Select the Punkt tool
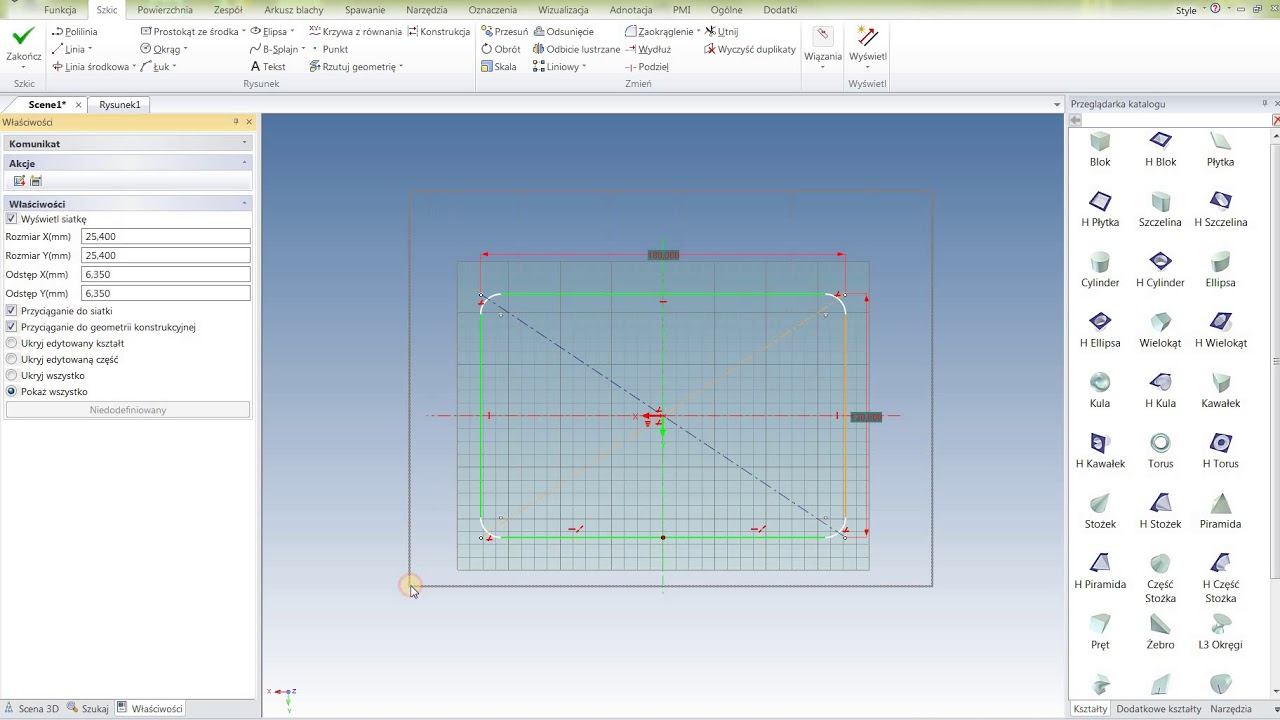The image size is (1280, 720). point(330,49)
